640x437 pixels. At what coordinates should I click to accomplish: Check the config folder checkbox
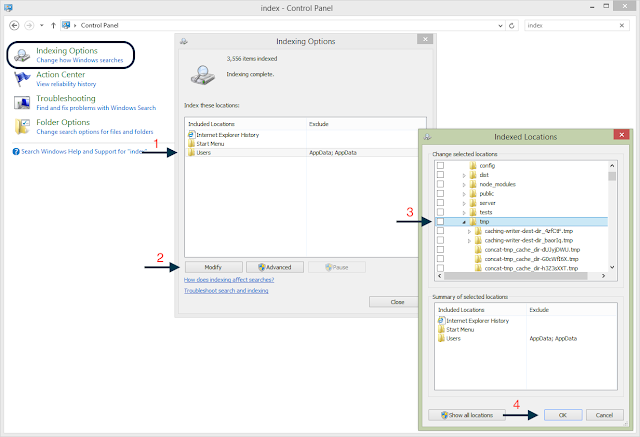click(440, 165)
